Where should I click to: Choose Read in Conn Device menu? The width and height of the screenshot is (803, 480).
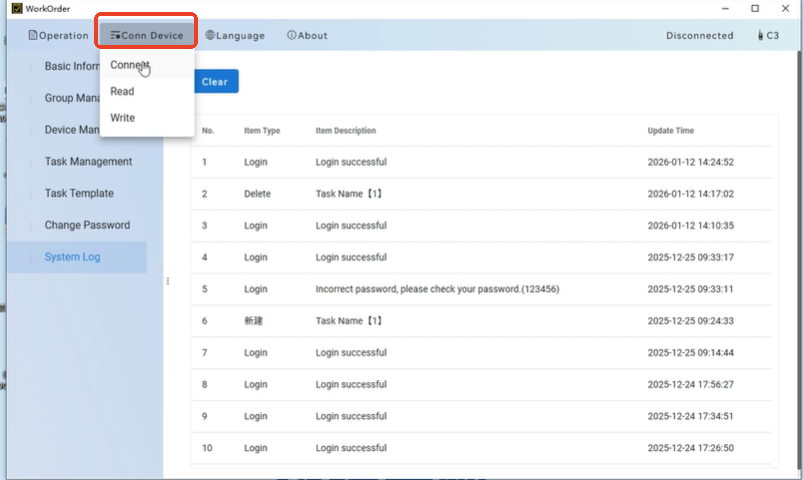(122, 91)
